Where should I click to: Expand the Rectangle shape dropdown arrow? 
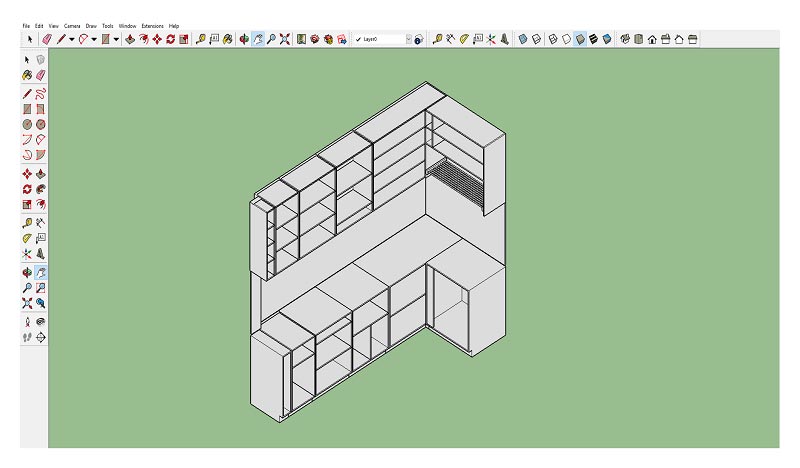pyautogui.click(x=116, y=39)
